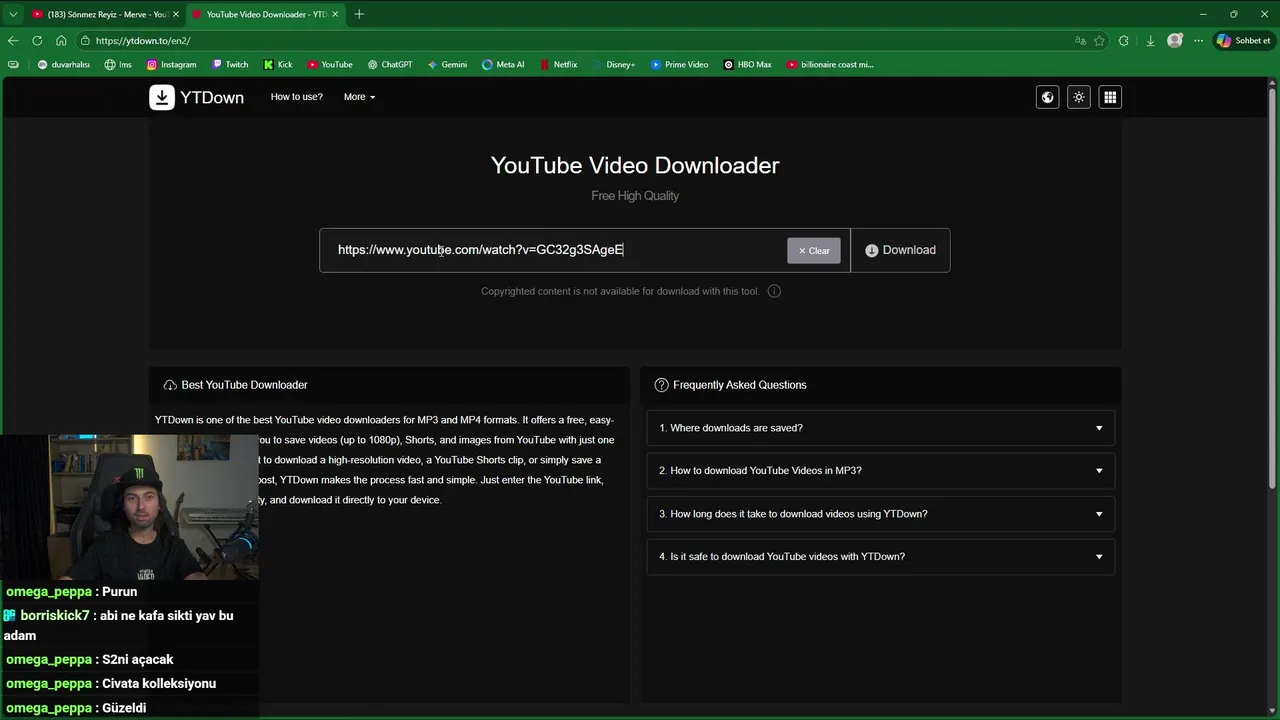
Task: Click the chat username borriskick7
Action: tap(54, 616)
